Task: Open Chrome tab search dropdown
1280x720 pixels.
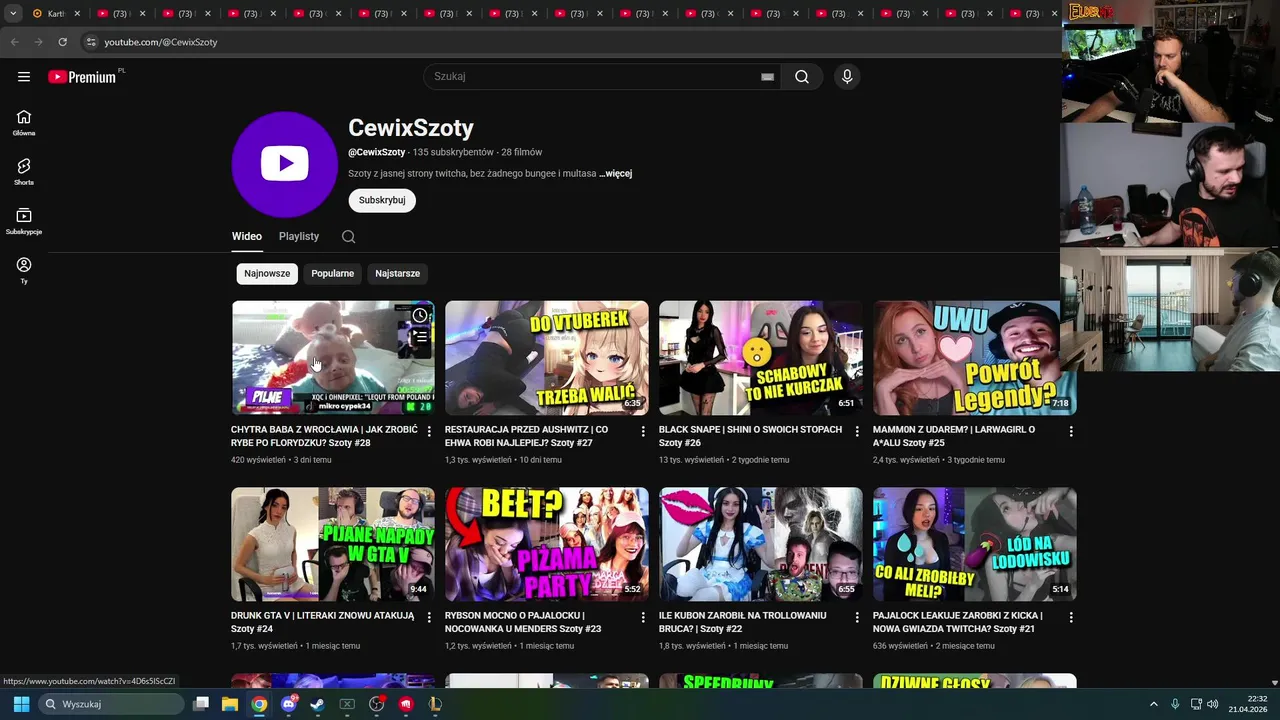Action: (x=13, y=14)
